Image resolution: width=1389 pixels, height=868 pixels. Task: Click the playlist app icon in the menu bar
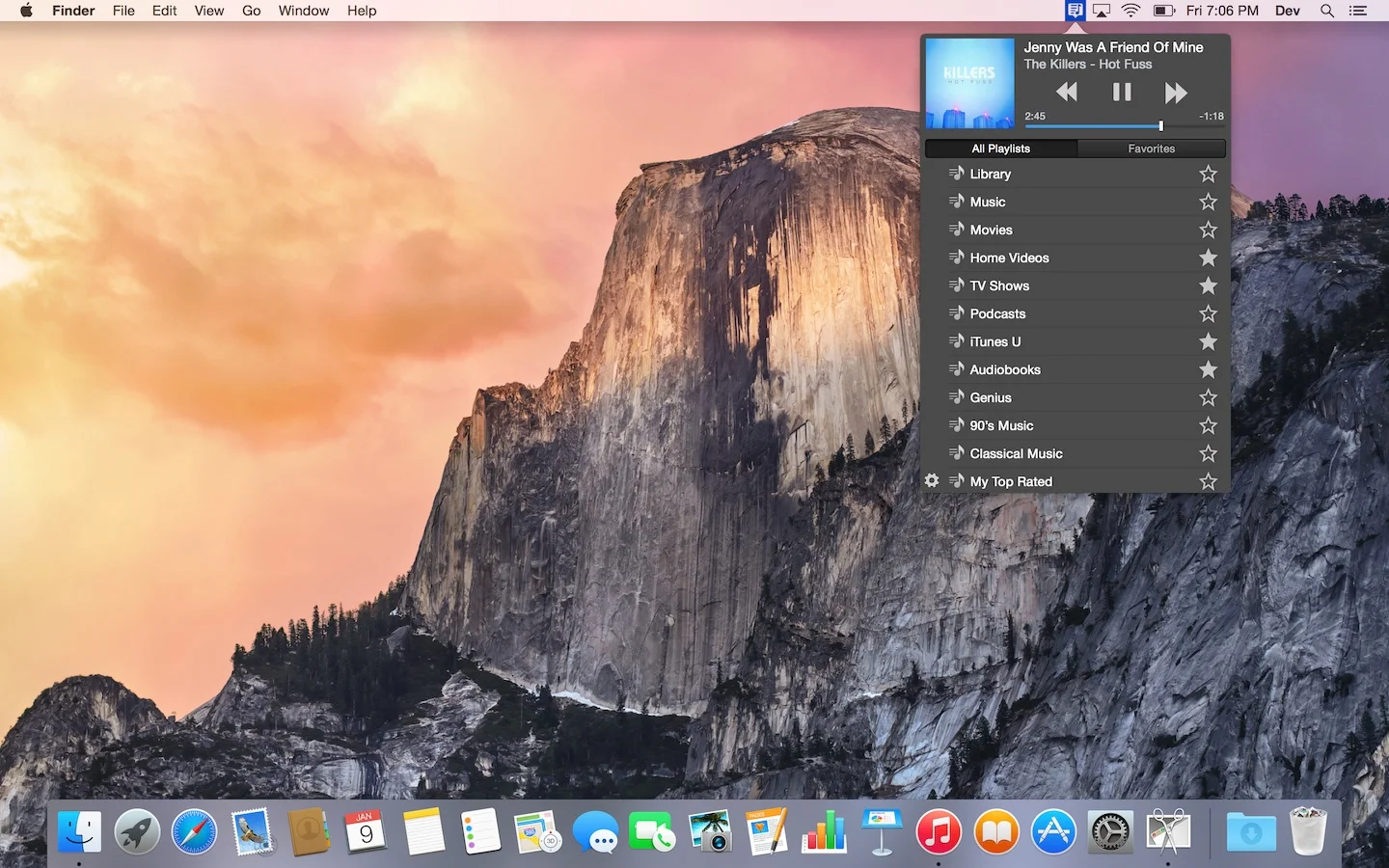pyautogui.click(x=1075, y=11)
